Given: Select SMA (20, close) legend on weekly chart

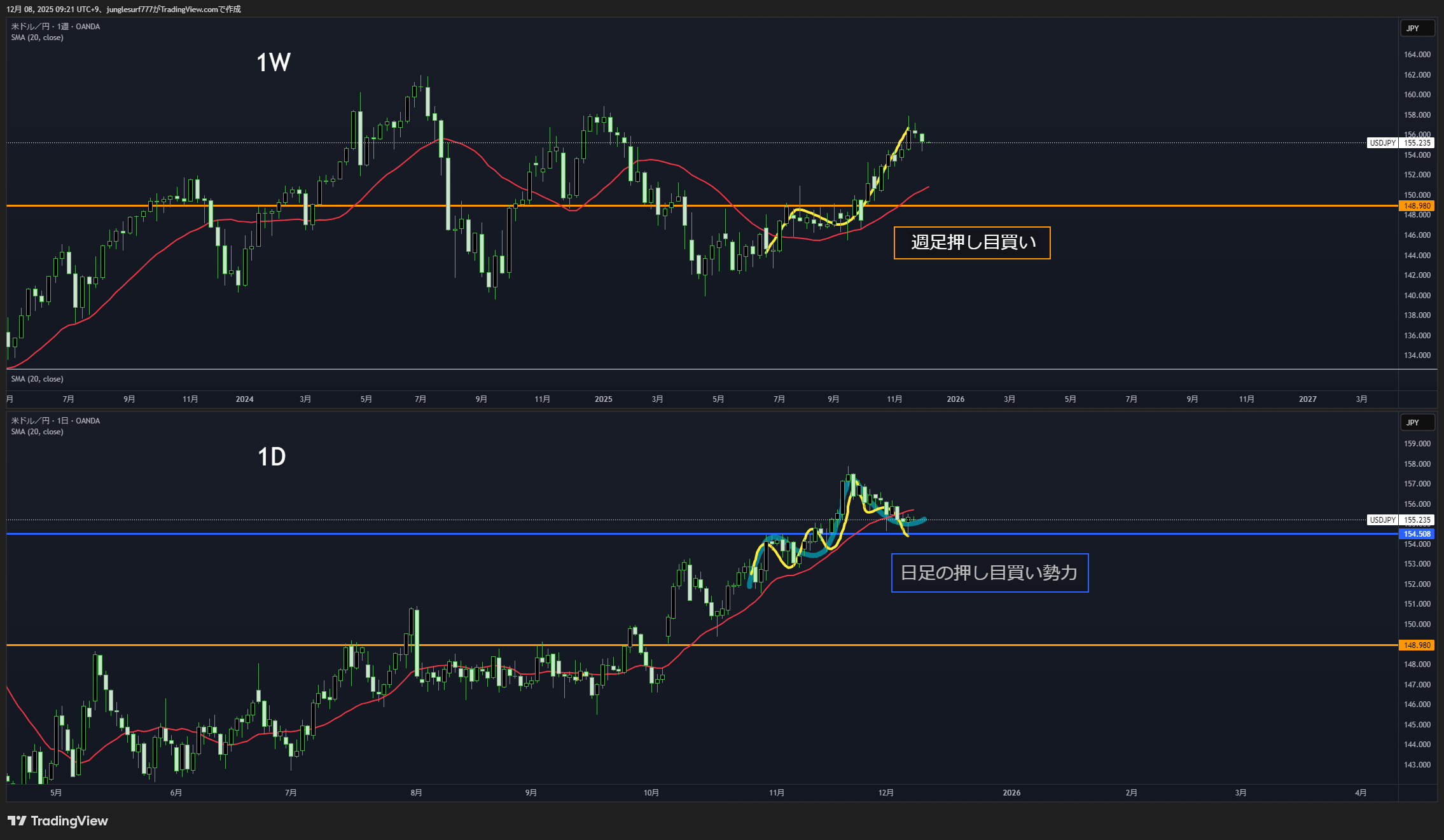Looking at the screenshot, I should 37,38.
